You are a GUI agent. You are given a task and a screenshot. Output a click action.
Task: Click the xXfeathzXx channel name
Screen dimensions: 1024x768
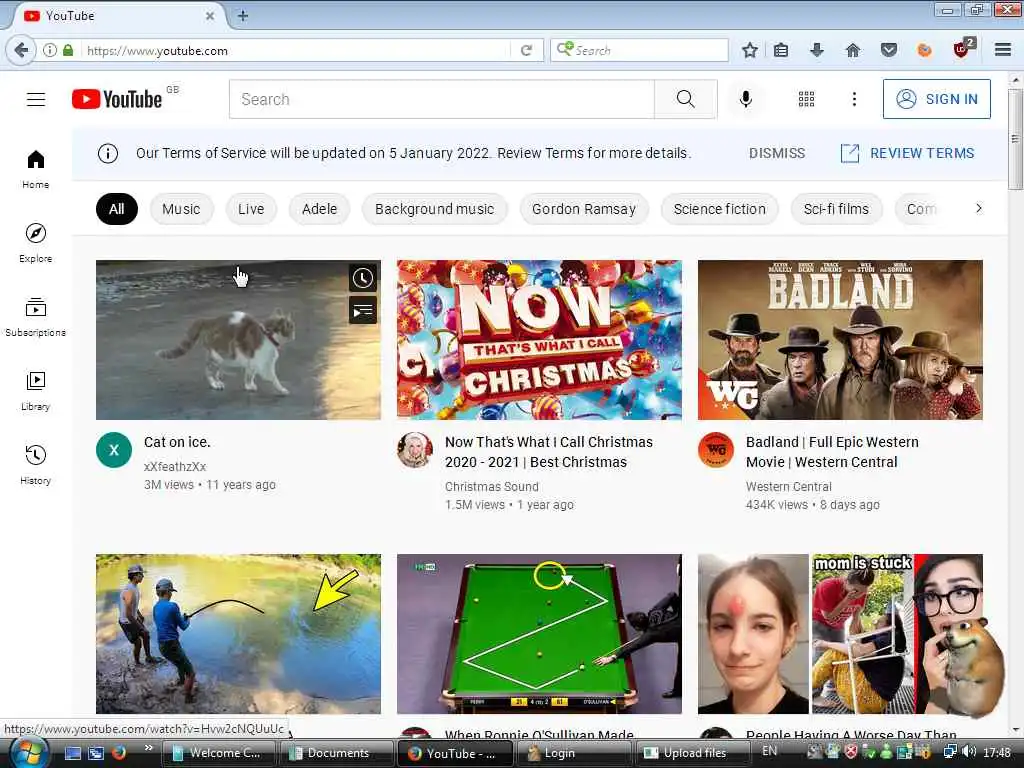(175, 467)
